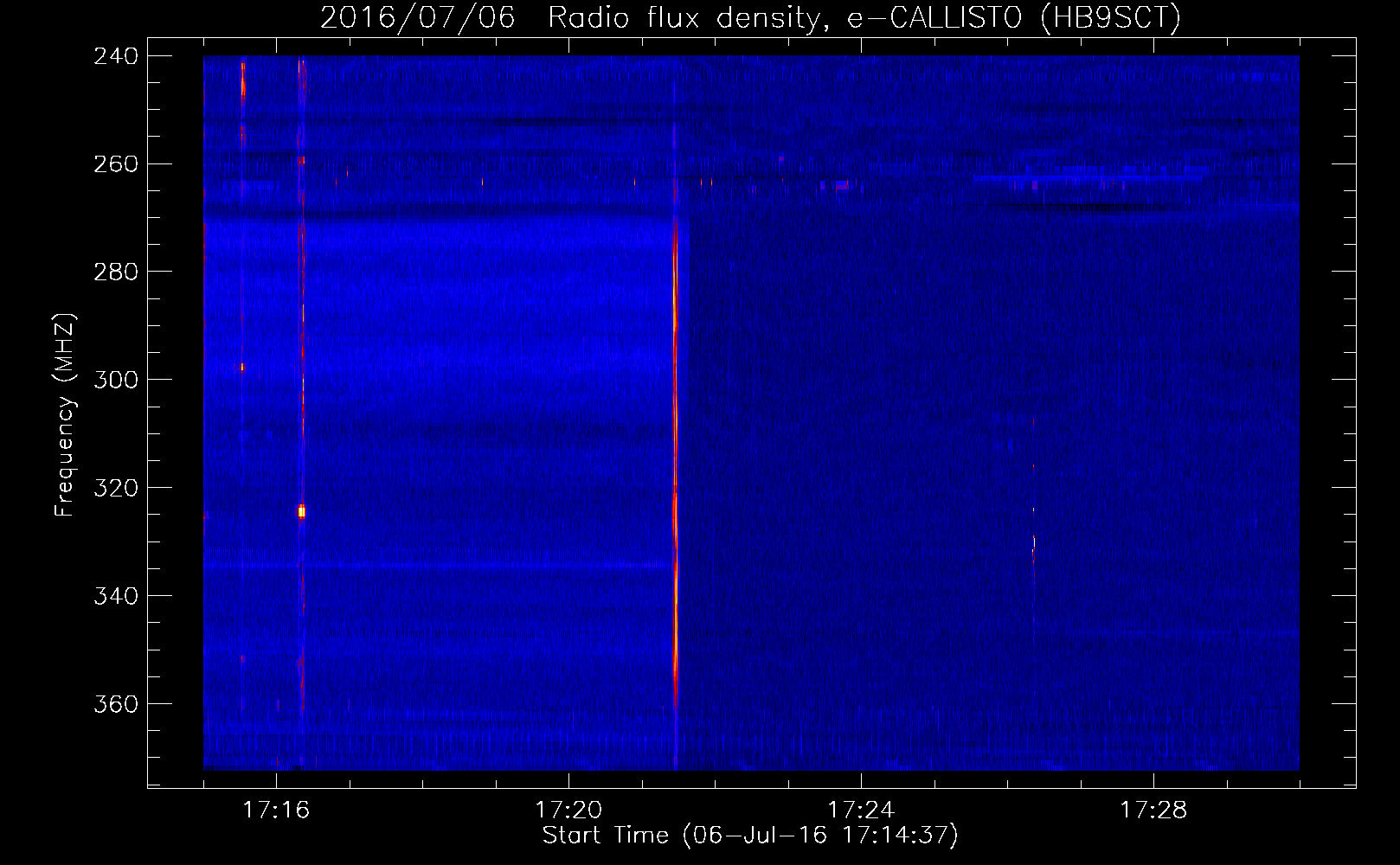Select the 240 frequency axis label
The height and width of the screenshot is (865, 1400).
[116, 56]
